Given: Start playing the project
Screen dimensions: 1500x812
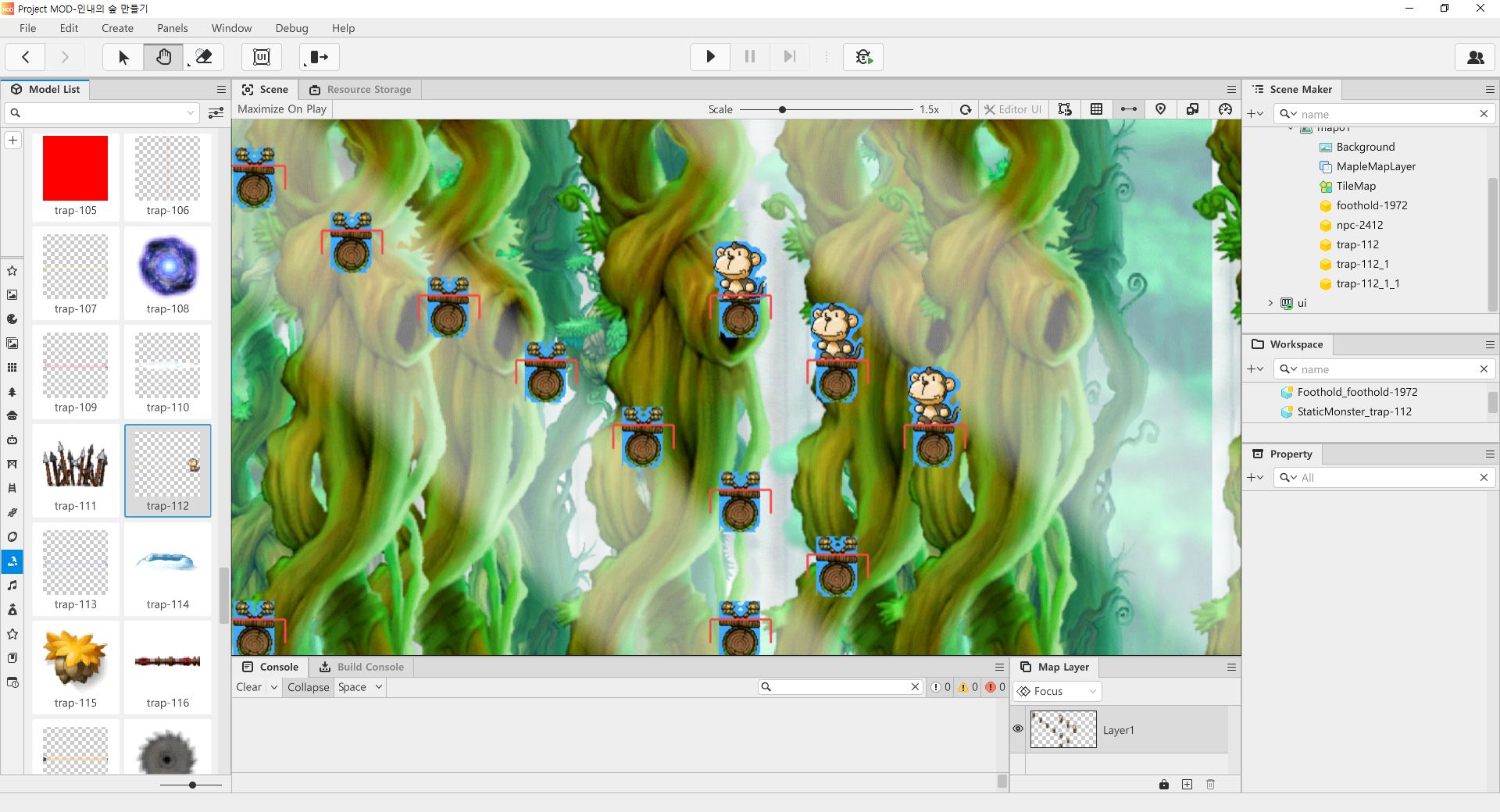Looking at the screenshot, I should point(710,57).
